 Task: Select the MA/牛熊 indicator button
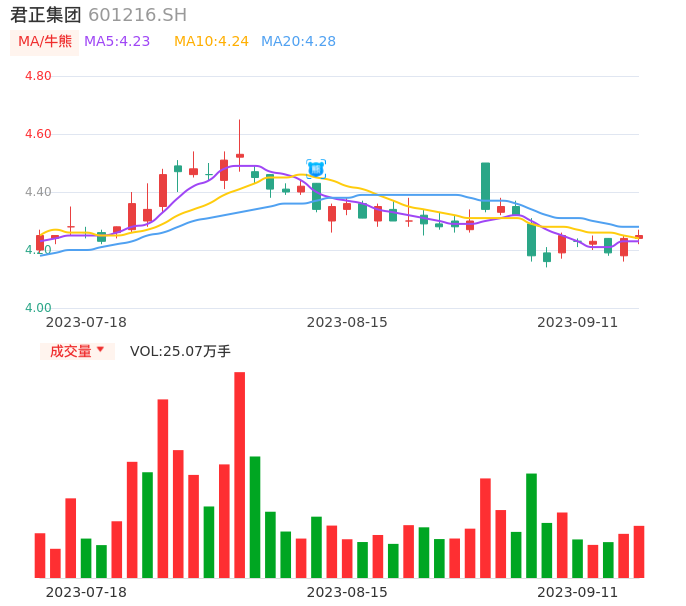[x=45, y=42]
